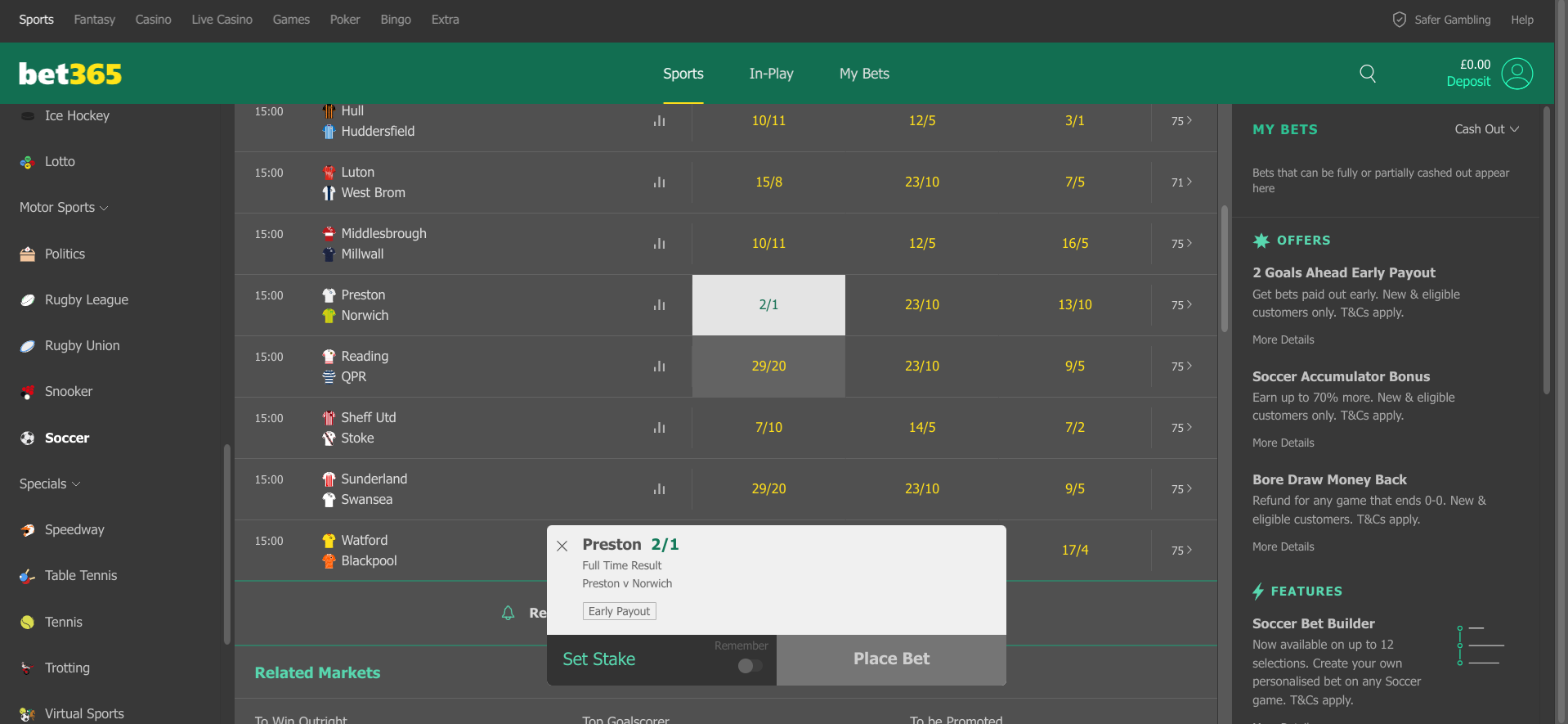The height and width of the screenshot is (724, 1568).
Task: Click the notification bell icon
Action: pyautogui.click(x=508, y=613)
